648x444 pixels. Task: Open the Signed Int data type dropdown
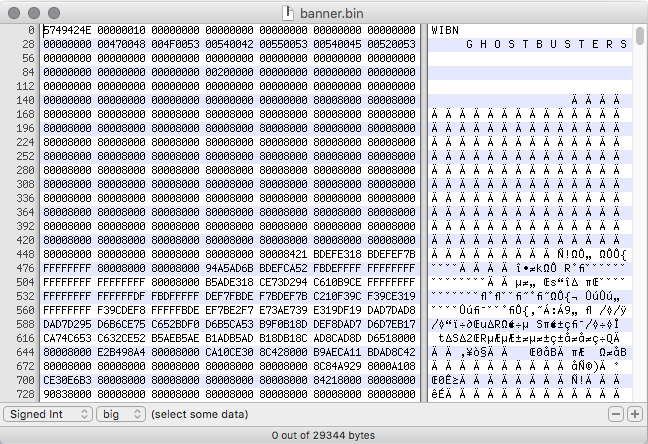click(x=48, y=414)
